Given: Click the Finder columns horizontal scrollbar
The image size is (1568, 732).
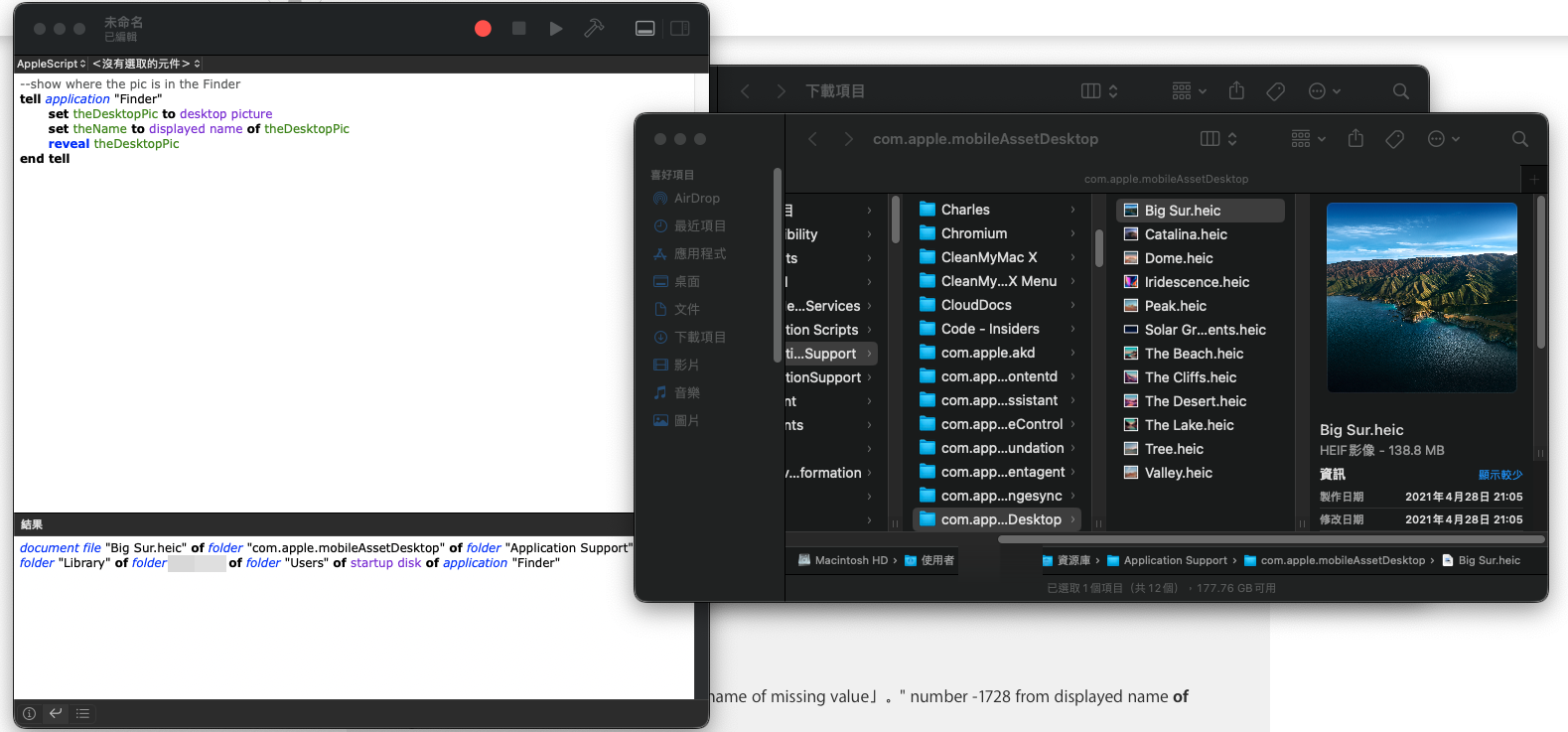Looking at the screenshot, I should [1271, 539].
